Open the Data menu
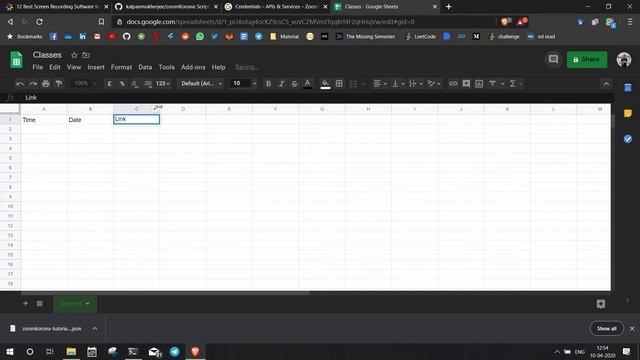 coord(145,67)
